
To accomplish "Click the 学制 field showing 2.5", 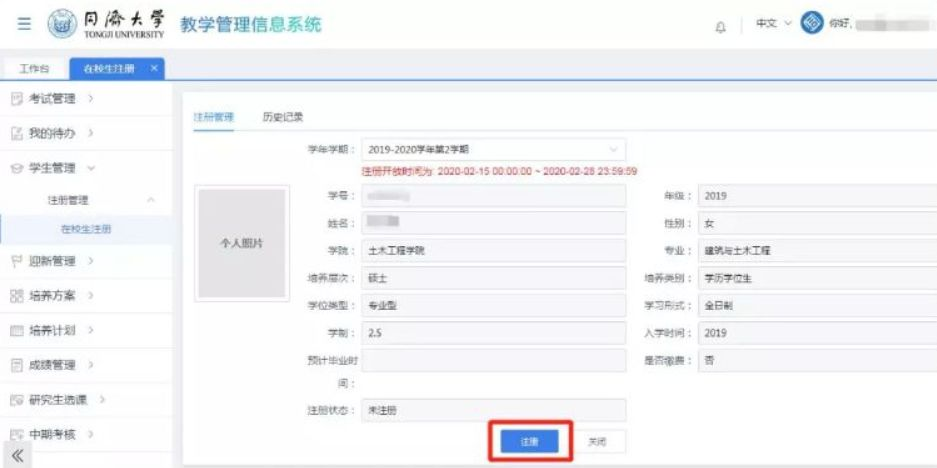I will 494,334.
